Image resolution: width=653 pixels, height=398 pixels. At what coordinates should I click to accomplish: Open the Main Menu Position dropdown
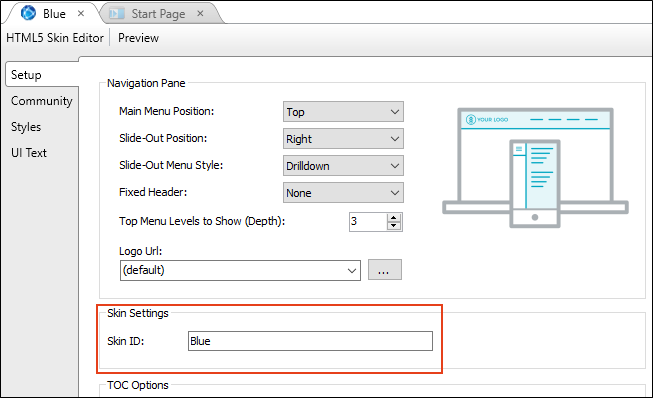click(x=343, y=112)
